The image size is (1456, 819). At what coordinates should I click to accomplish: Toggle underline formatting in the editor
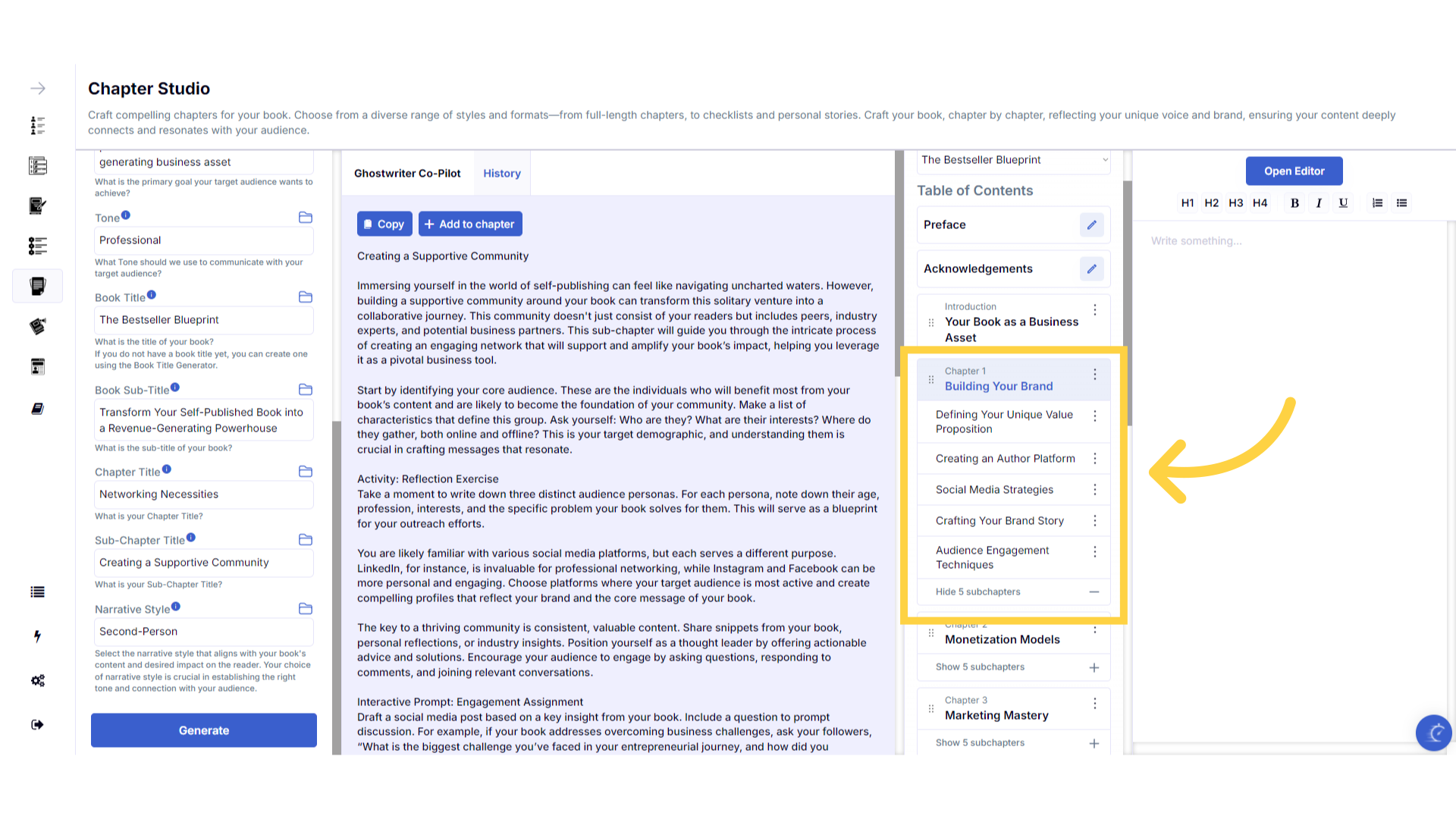1343,202
